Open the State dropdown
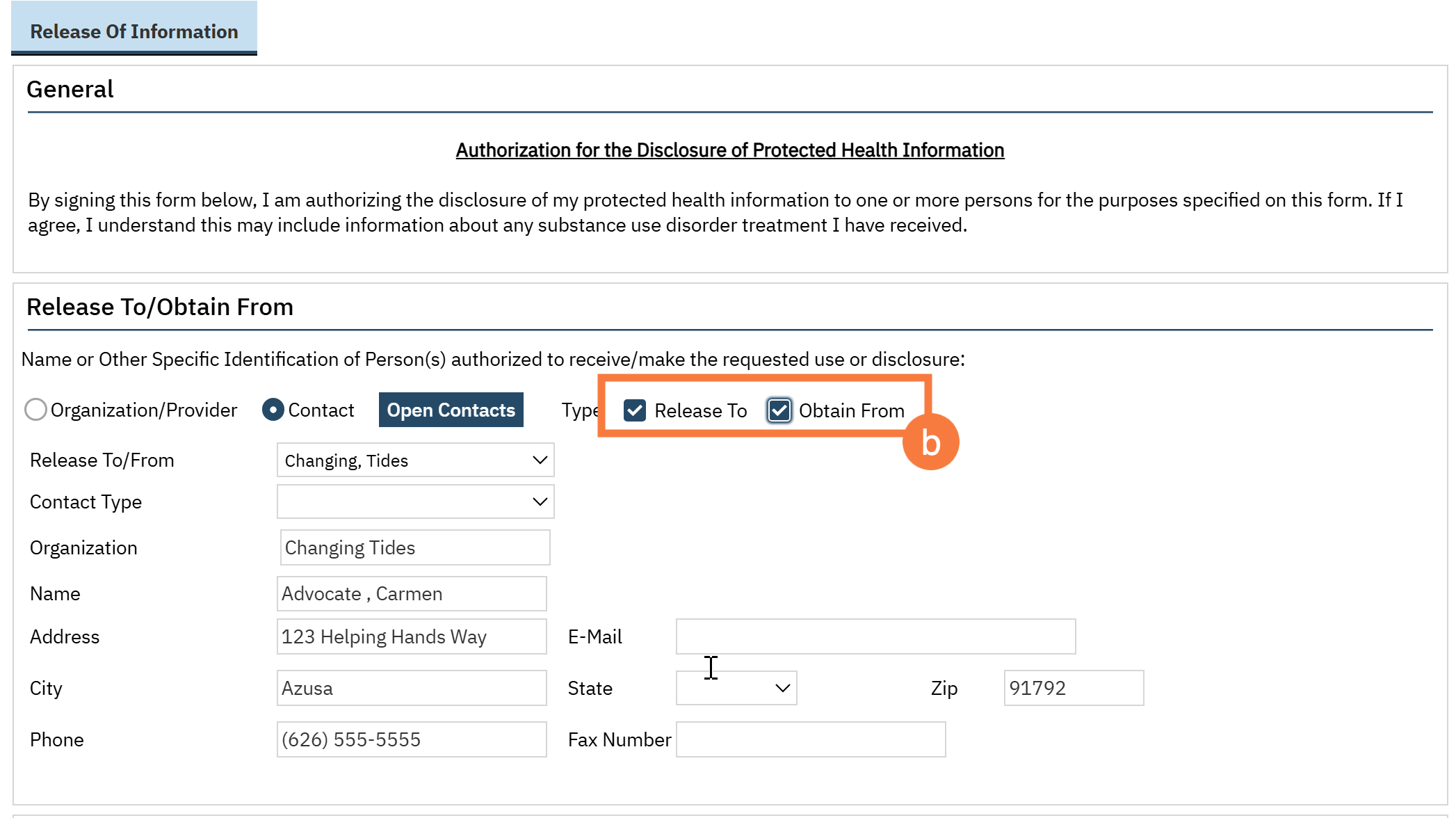The image size is (1456, 818). [x=736, y=688]
